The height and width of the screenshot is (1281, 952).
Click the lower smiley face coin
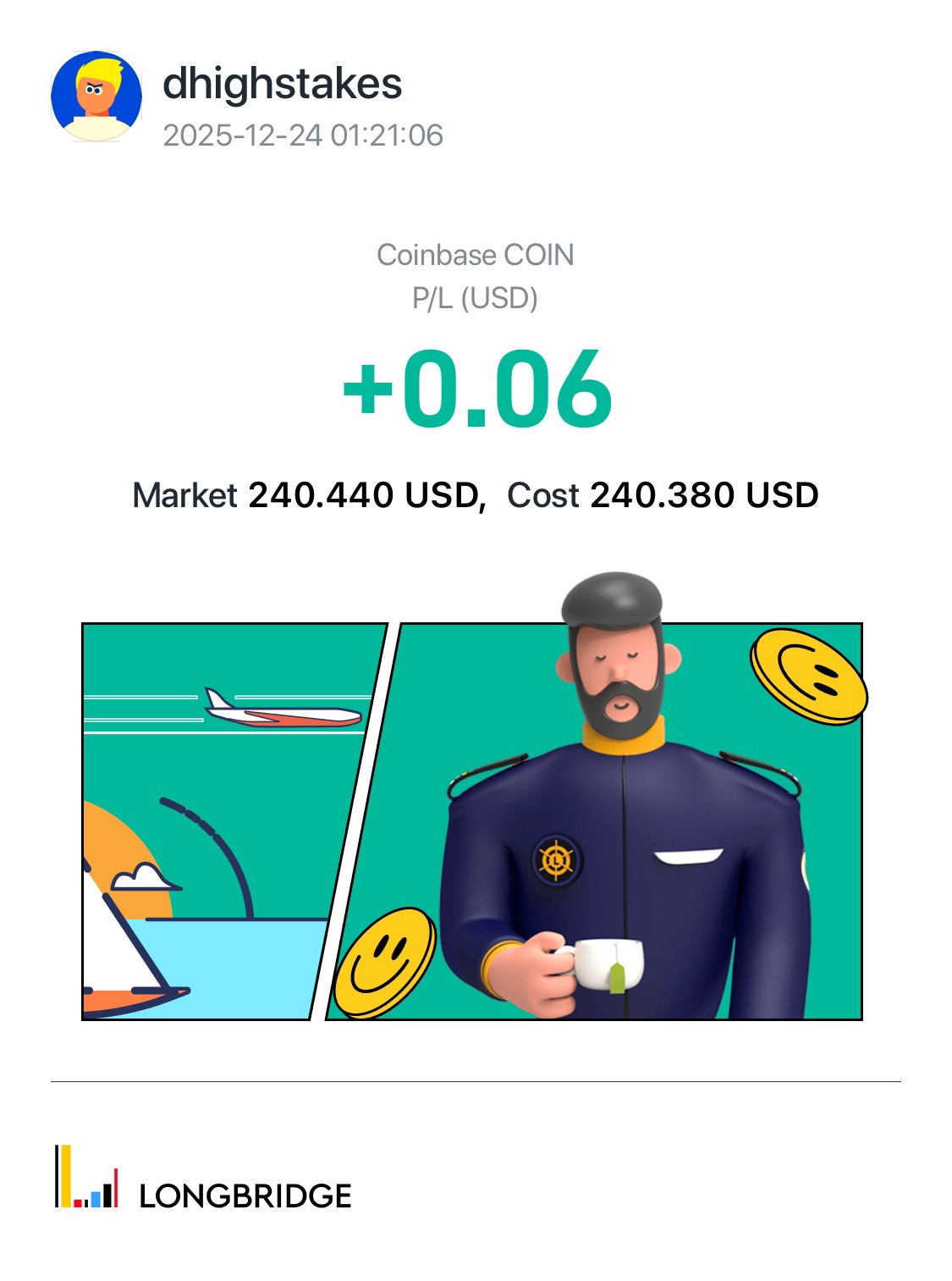[x=385, y=963]
